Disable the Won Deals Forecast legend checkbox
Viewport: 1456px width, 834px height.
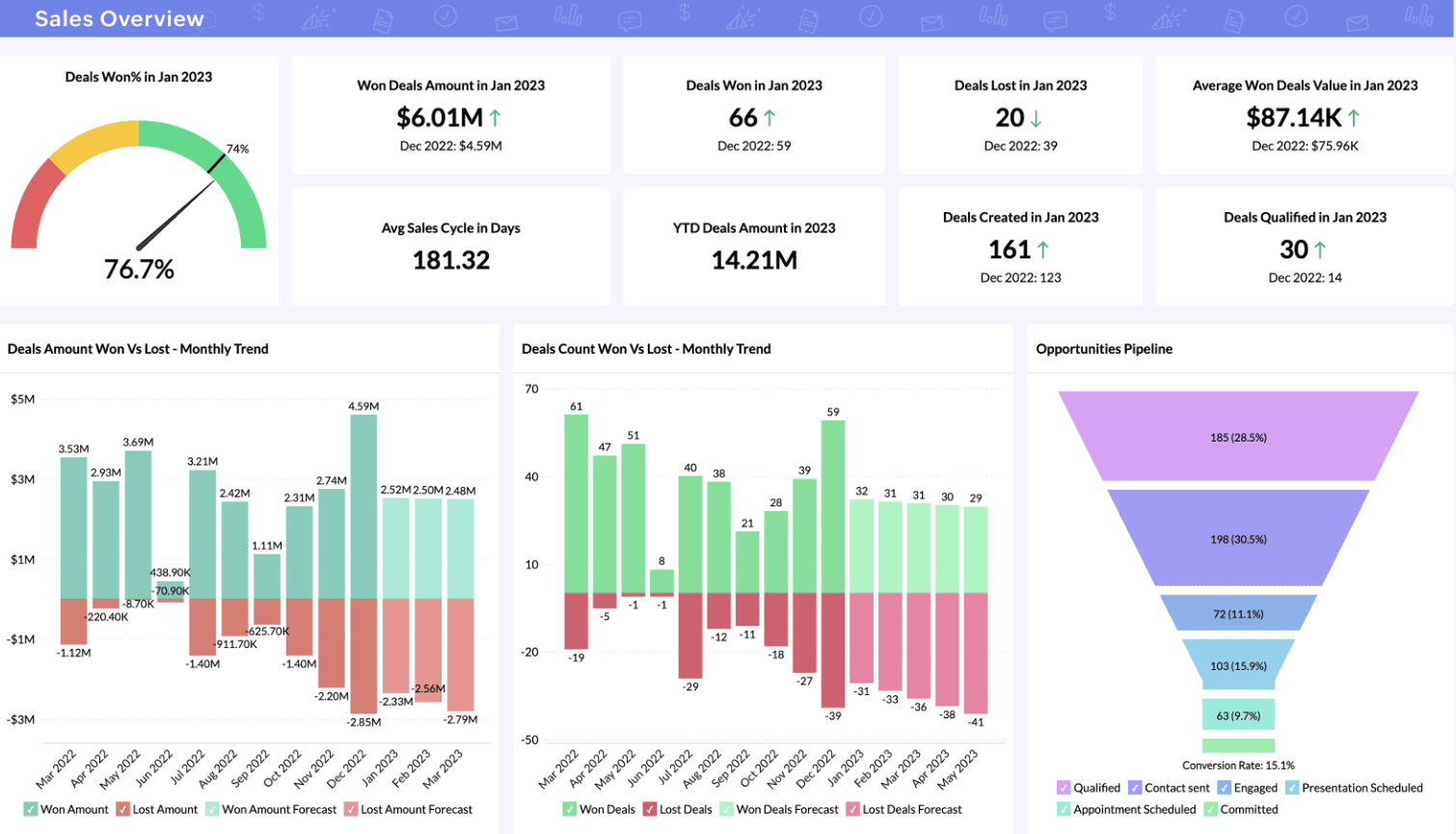(x=727, y=810)
